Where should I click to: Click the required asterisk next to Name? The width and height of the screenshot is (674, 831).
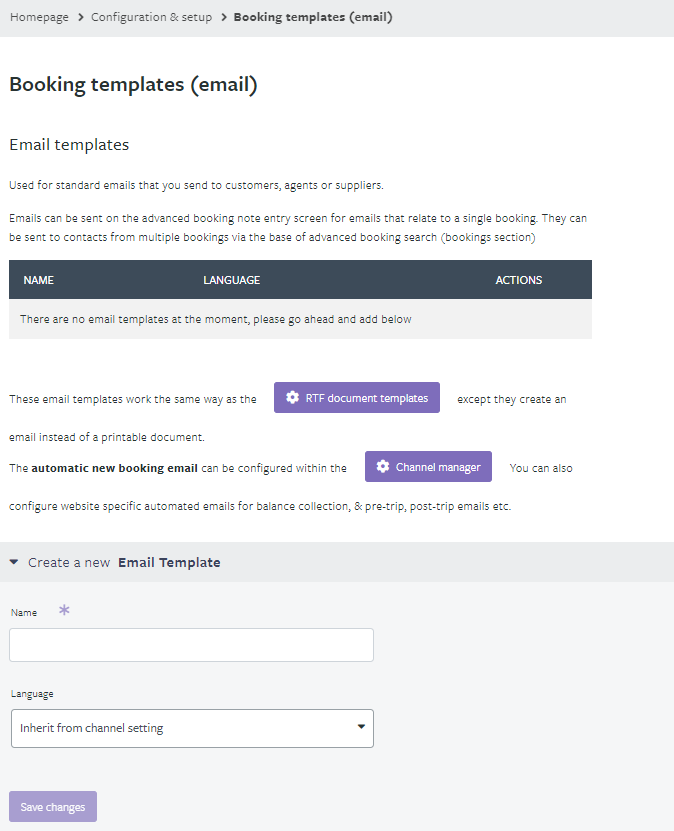(x=64, y=610)
